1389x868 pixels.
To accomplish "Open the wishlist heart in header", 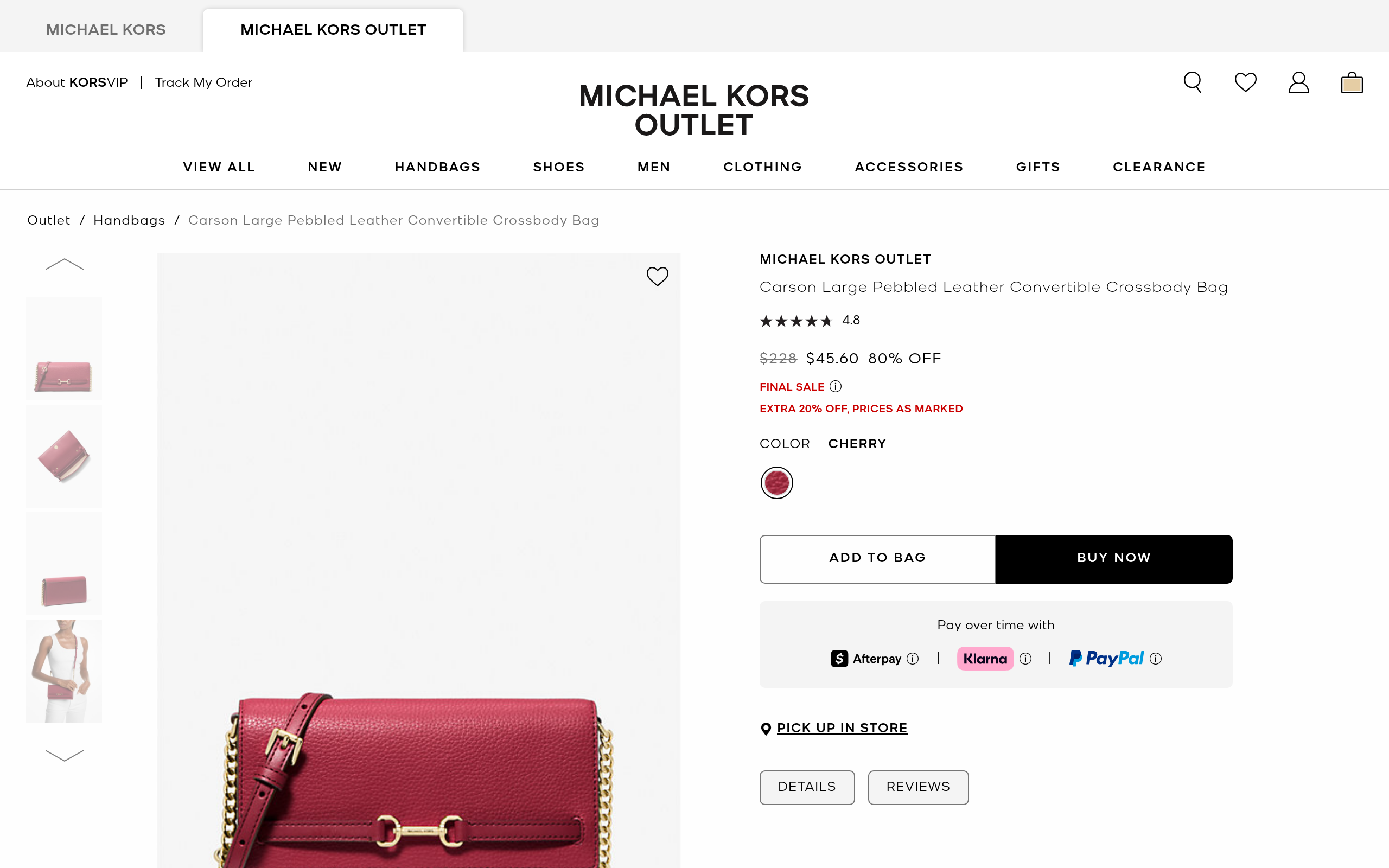I will click(x=1245, y=82).
